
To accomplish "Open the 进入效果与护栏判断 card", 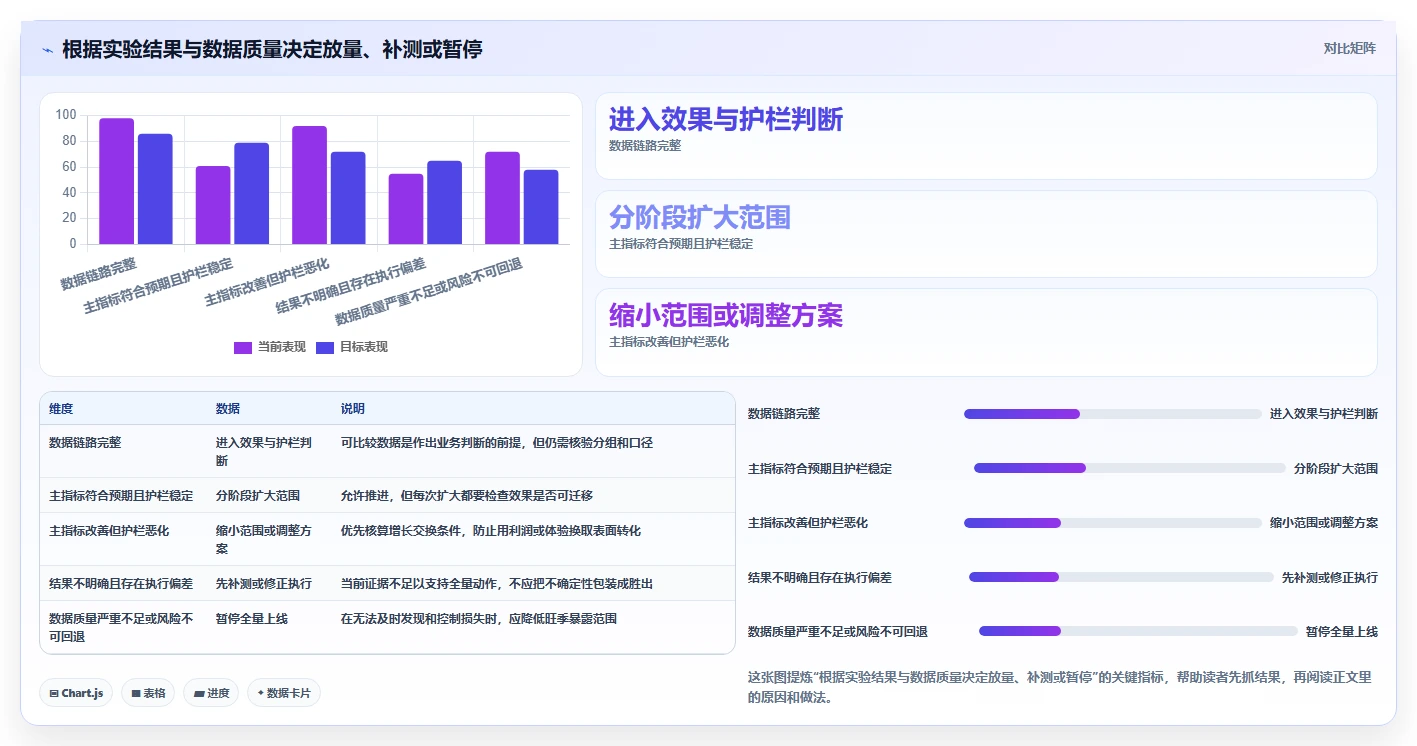I will pyautogui.click(x=986, y=136).
